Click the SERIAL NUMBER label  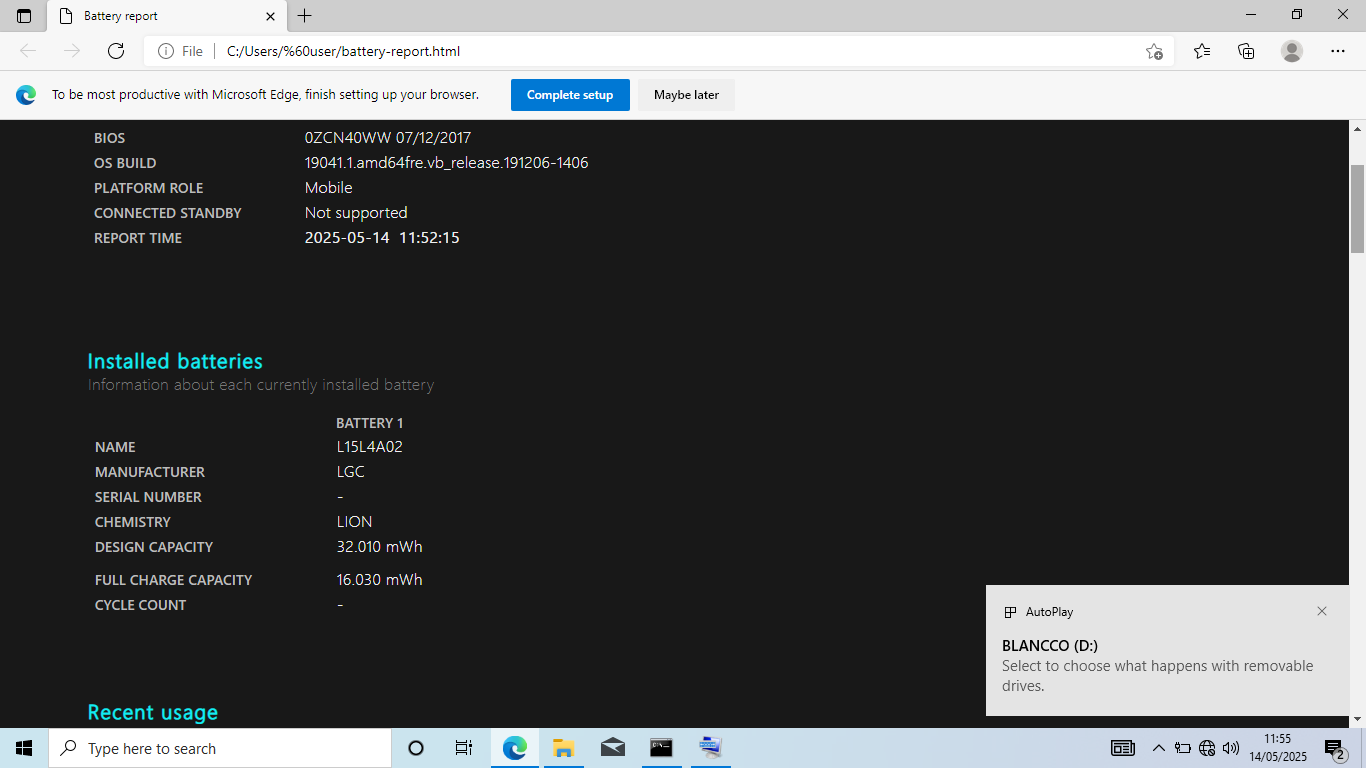[x=148, y=497]
